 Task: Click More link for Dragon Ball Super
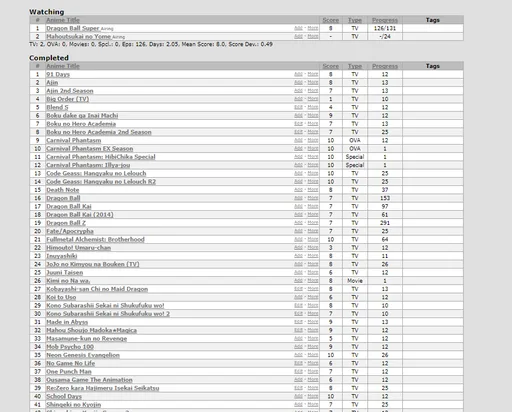point(313,28)
